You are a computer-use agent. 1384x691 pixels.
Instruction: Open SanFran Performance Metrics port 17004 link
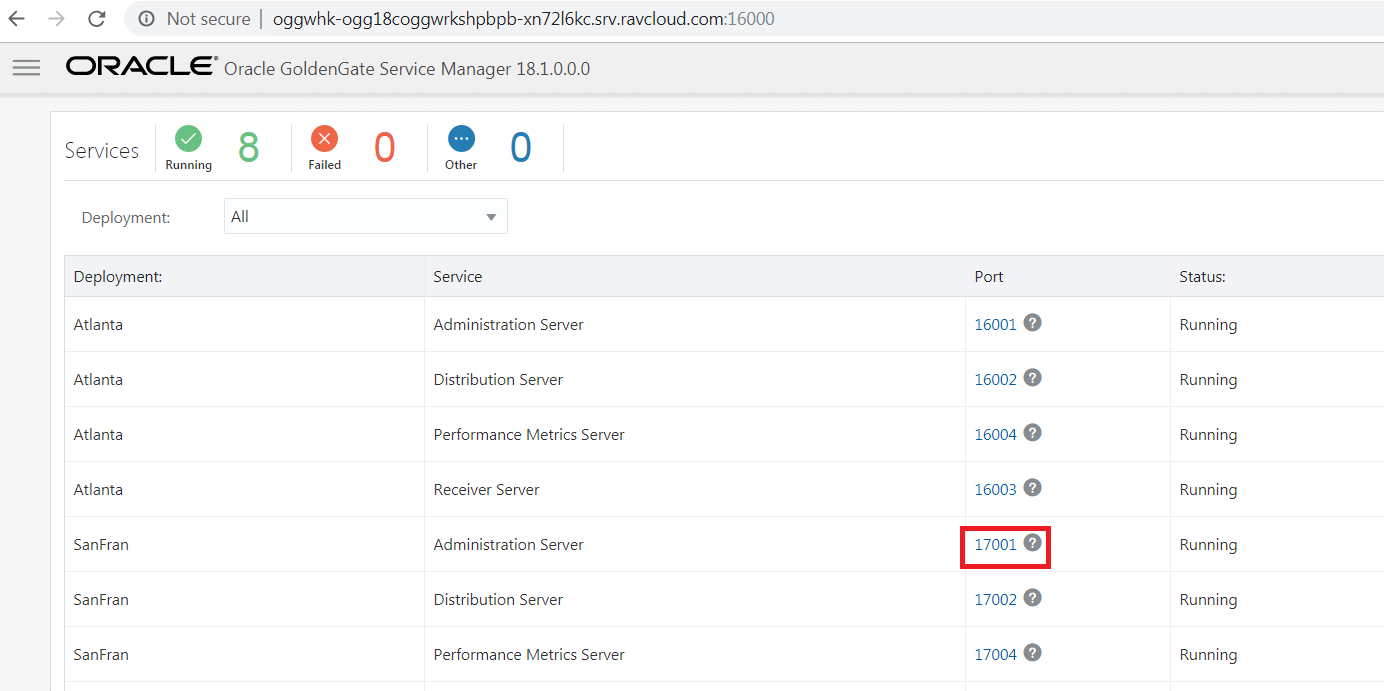(995, 655)
